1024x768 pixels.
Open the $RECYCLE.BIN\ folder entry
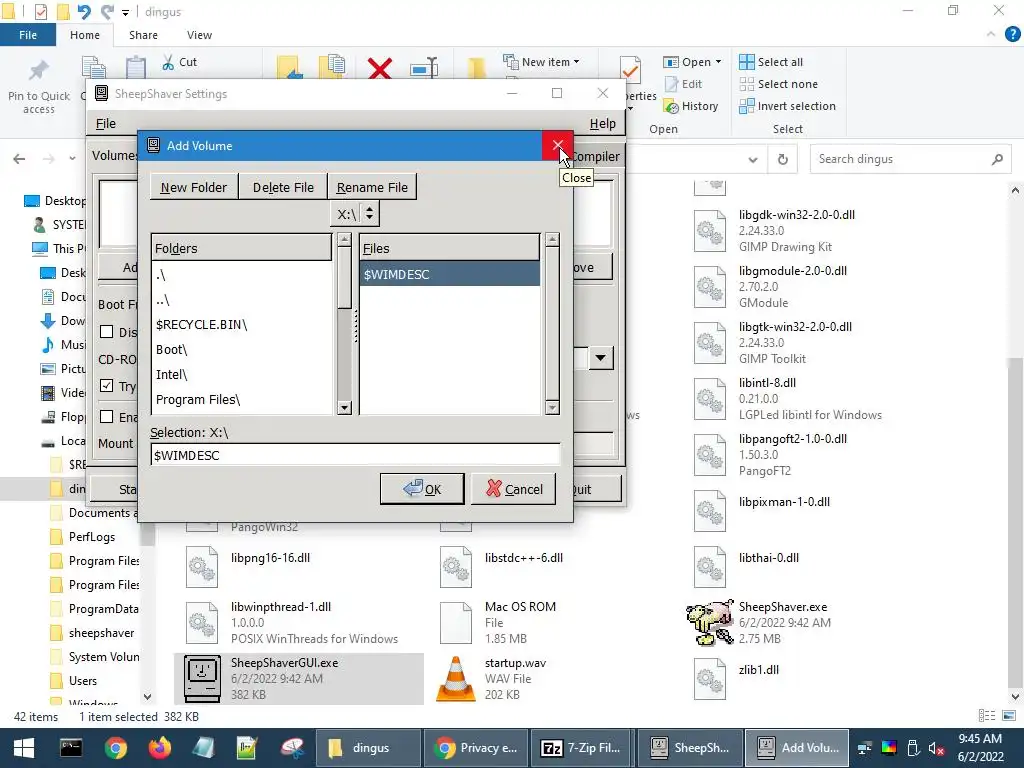(x=242, y=325)
